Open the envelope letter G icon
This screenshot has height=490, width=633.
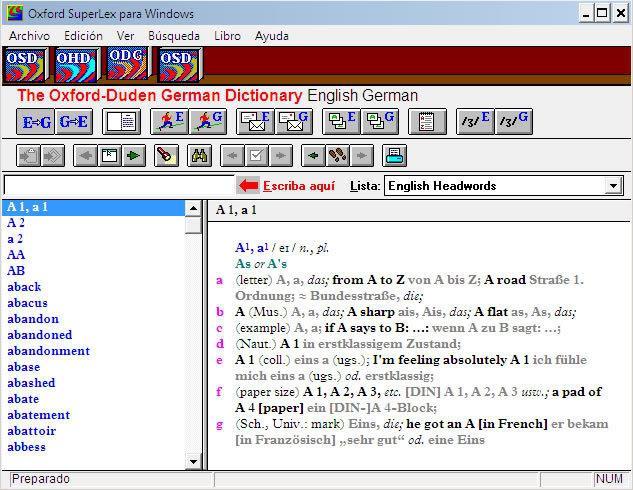pyautogui.click(x=293, y=121)
